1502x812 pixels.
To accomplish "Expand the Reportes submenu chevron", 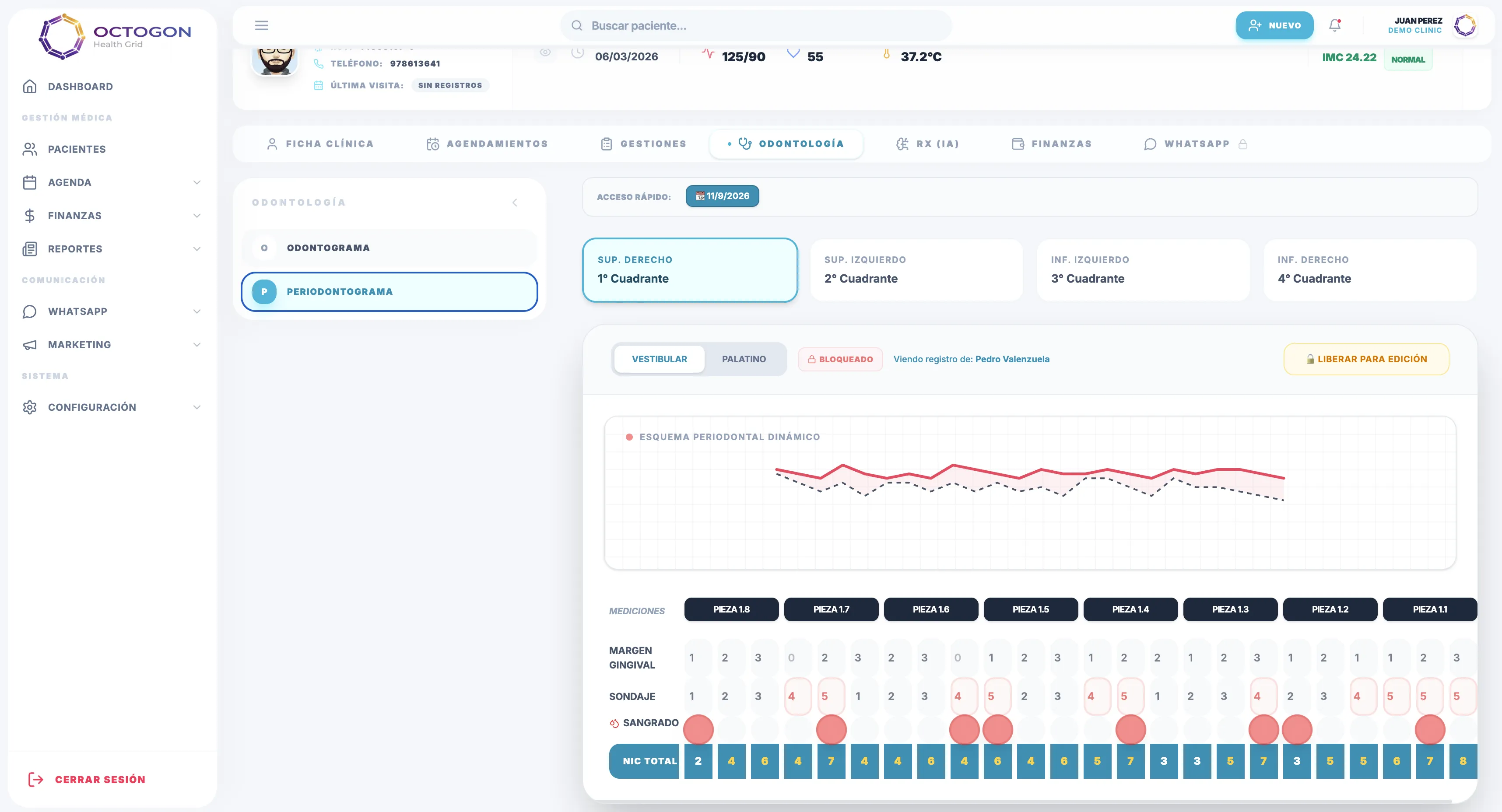I will pos(197,248).
